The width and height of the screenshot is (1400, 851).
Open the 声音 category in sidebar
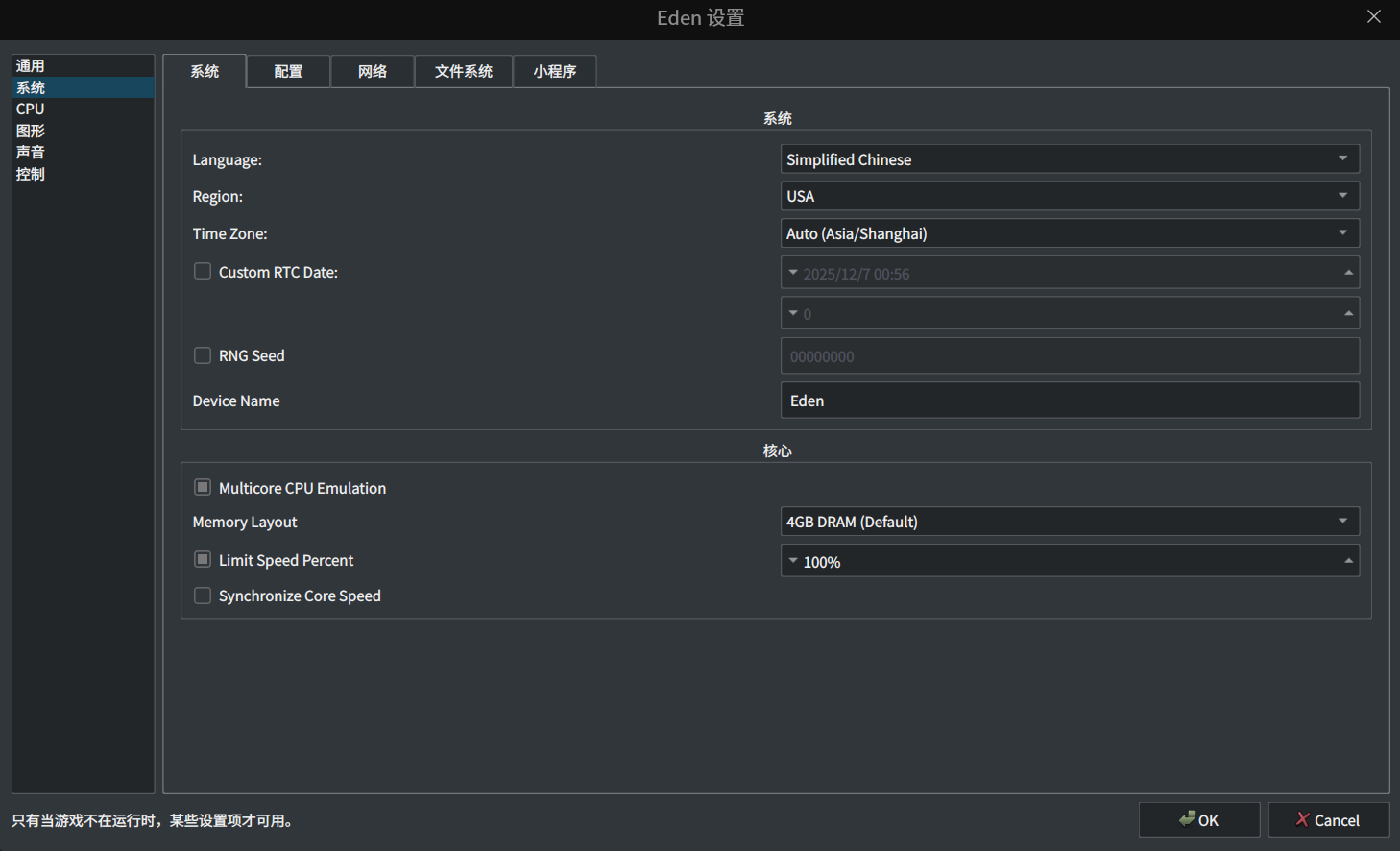[x=83, y=152]
